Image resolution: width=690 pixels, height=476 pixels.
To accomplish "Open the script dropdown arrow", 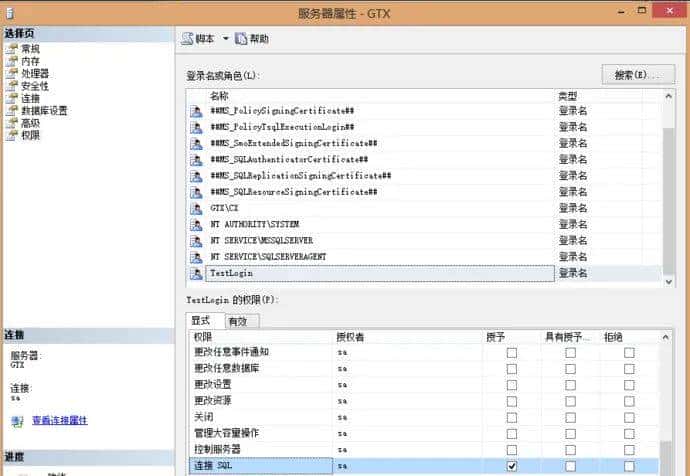I will pos(225,39).
